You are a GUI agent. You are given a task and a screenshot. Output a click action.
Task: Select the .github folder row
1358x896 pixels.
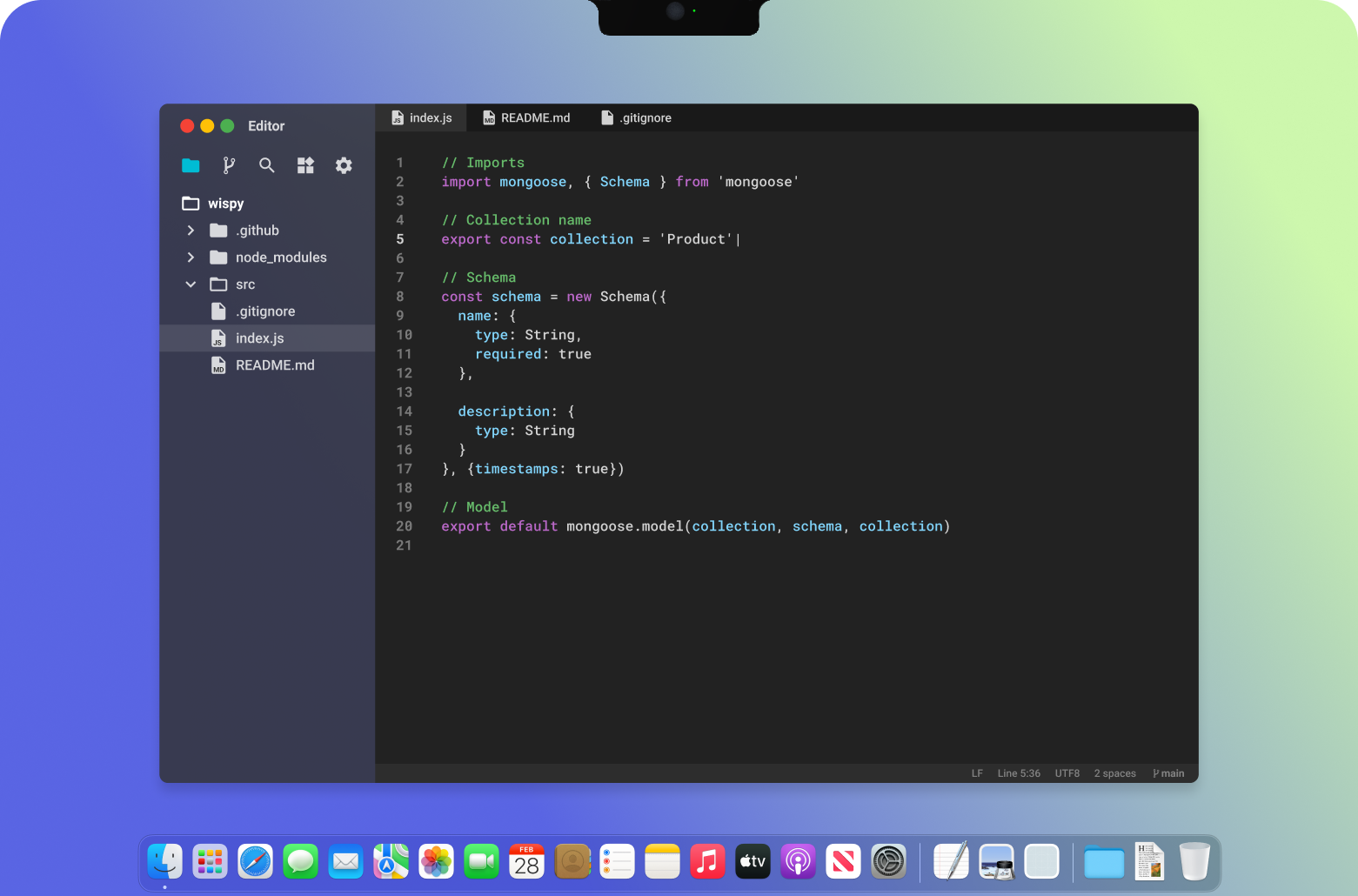[267, 231]
